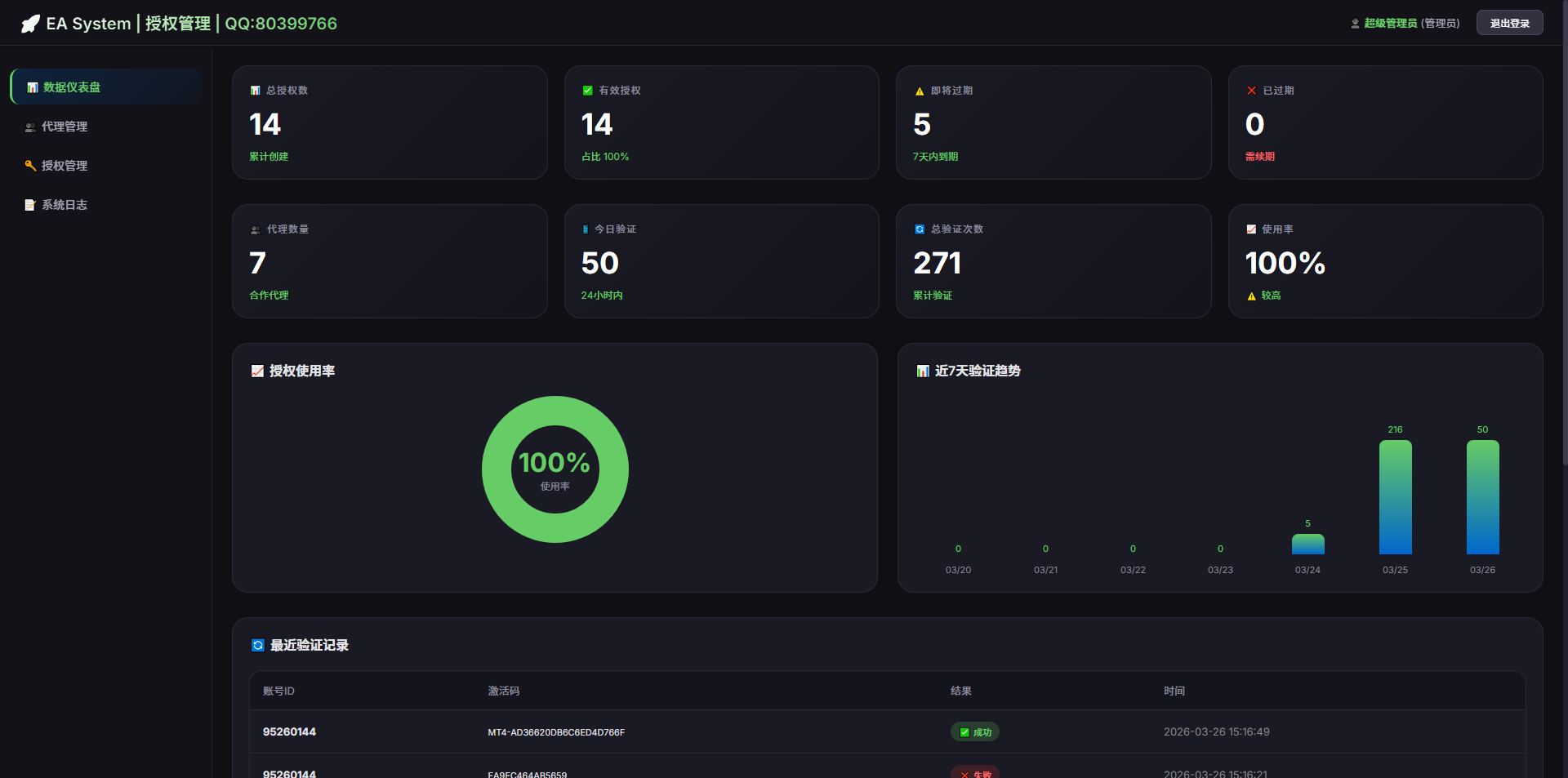Click the refresh icon beside 最近验证记录
Viewport: 1568px width, 778px height.
click(x=258, y=645)
